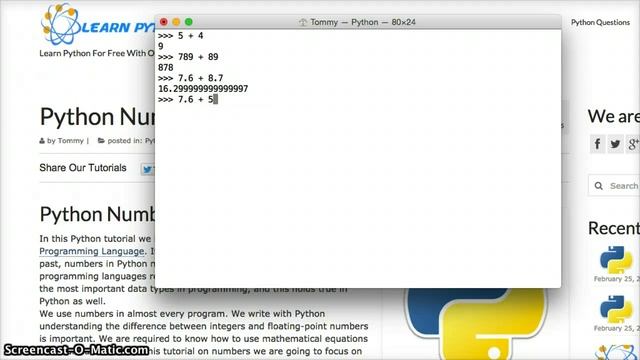Click the output '16.299999999999997'
The height and width of the screenshot is (360, 640).
click(x=203, y=89)
